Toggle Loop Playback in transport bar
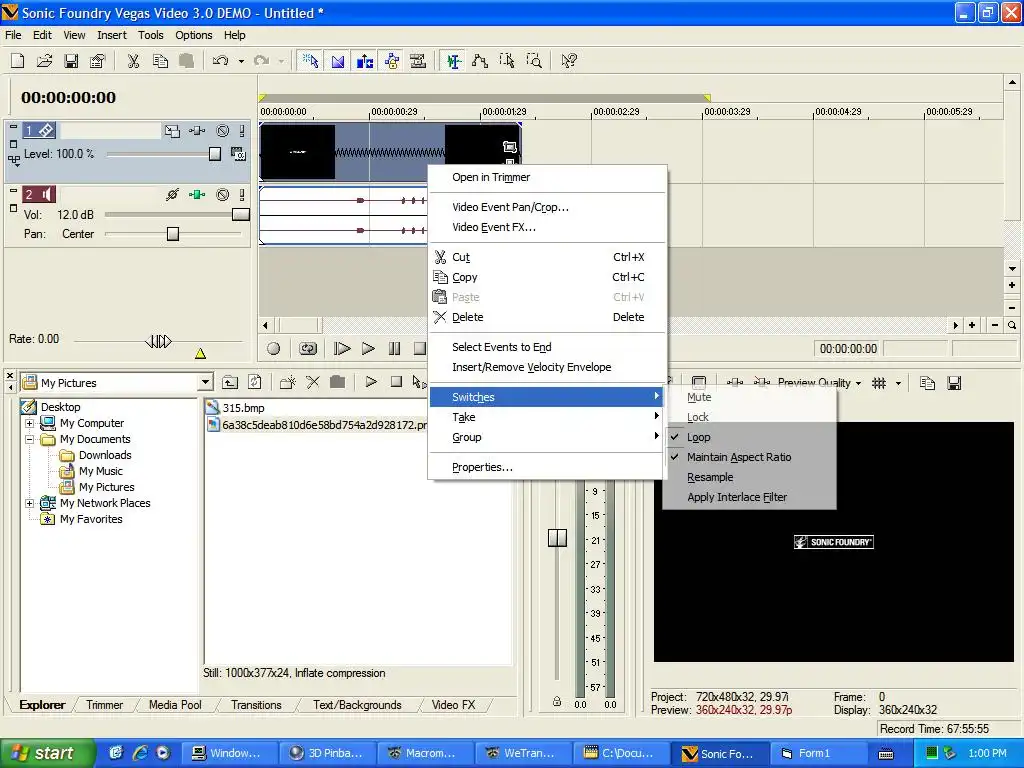1024x768 pixels. (308, 349)
